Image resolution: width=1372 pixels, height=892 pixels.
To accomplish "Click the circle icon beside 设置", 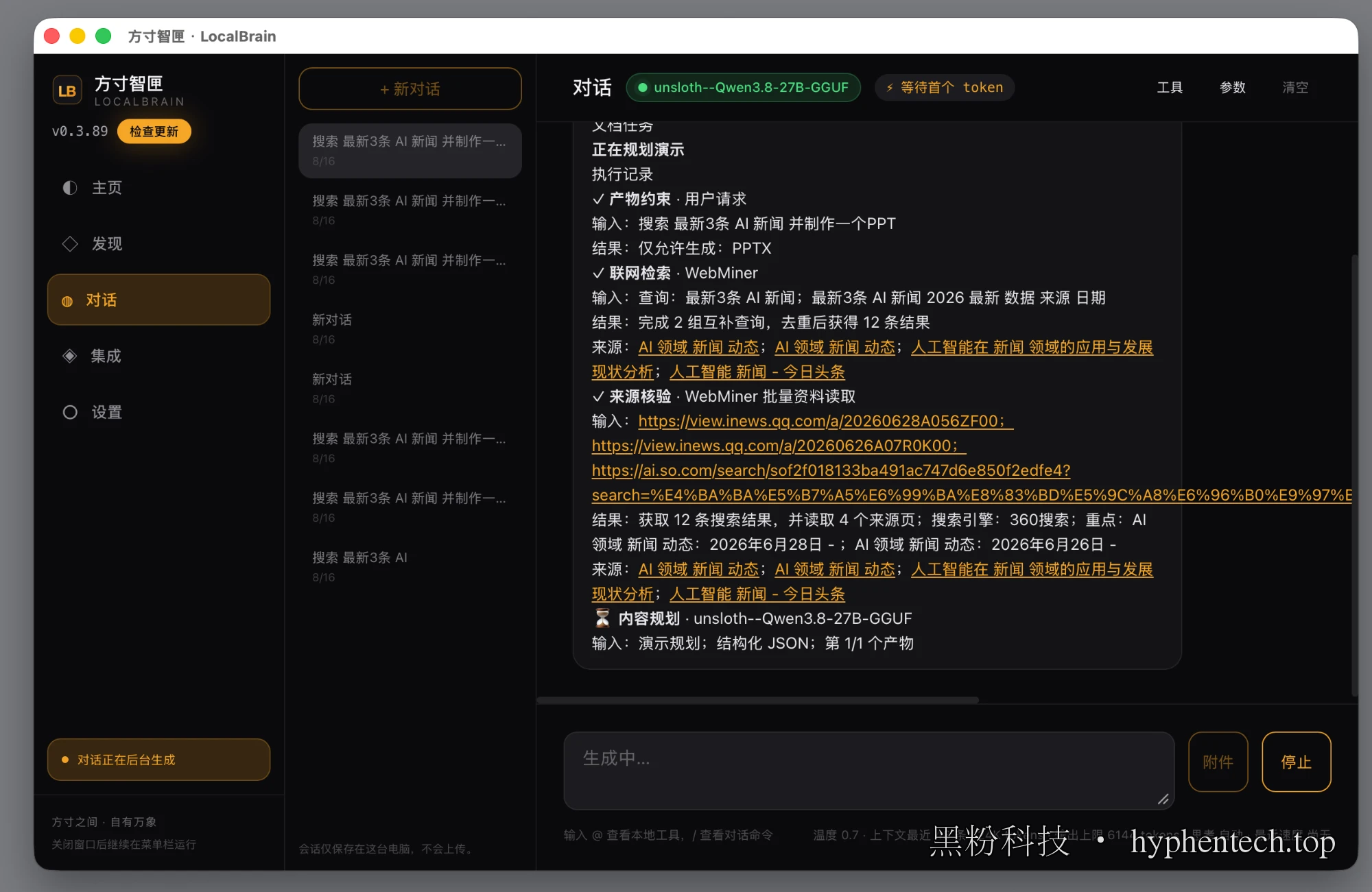I will coord(70,412).
